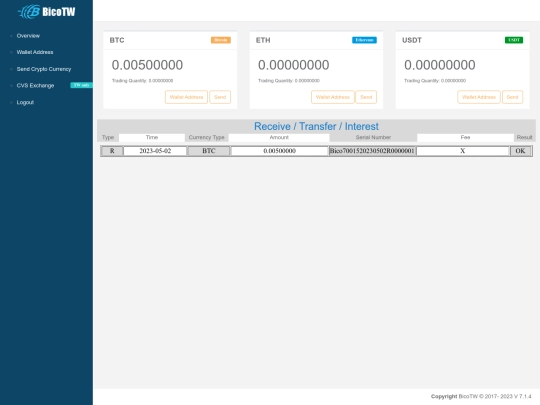
Task: Click the ETH card title
Action: click(x=263, y=40)
